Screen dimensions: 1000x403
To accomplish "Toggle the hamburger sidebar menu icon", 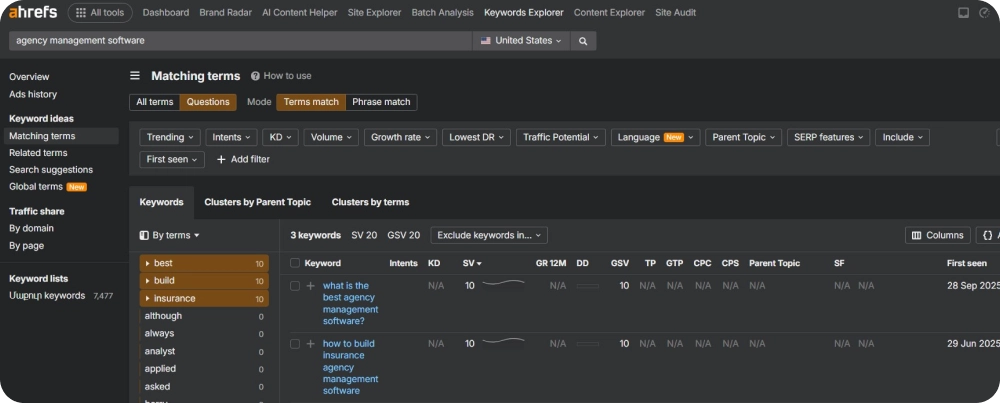I will pyautogui.click(x=135, y=76).
